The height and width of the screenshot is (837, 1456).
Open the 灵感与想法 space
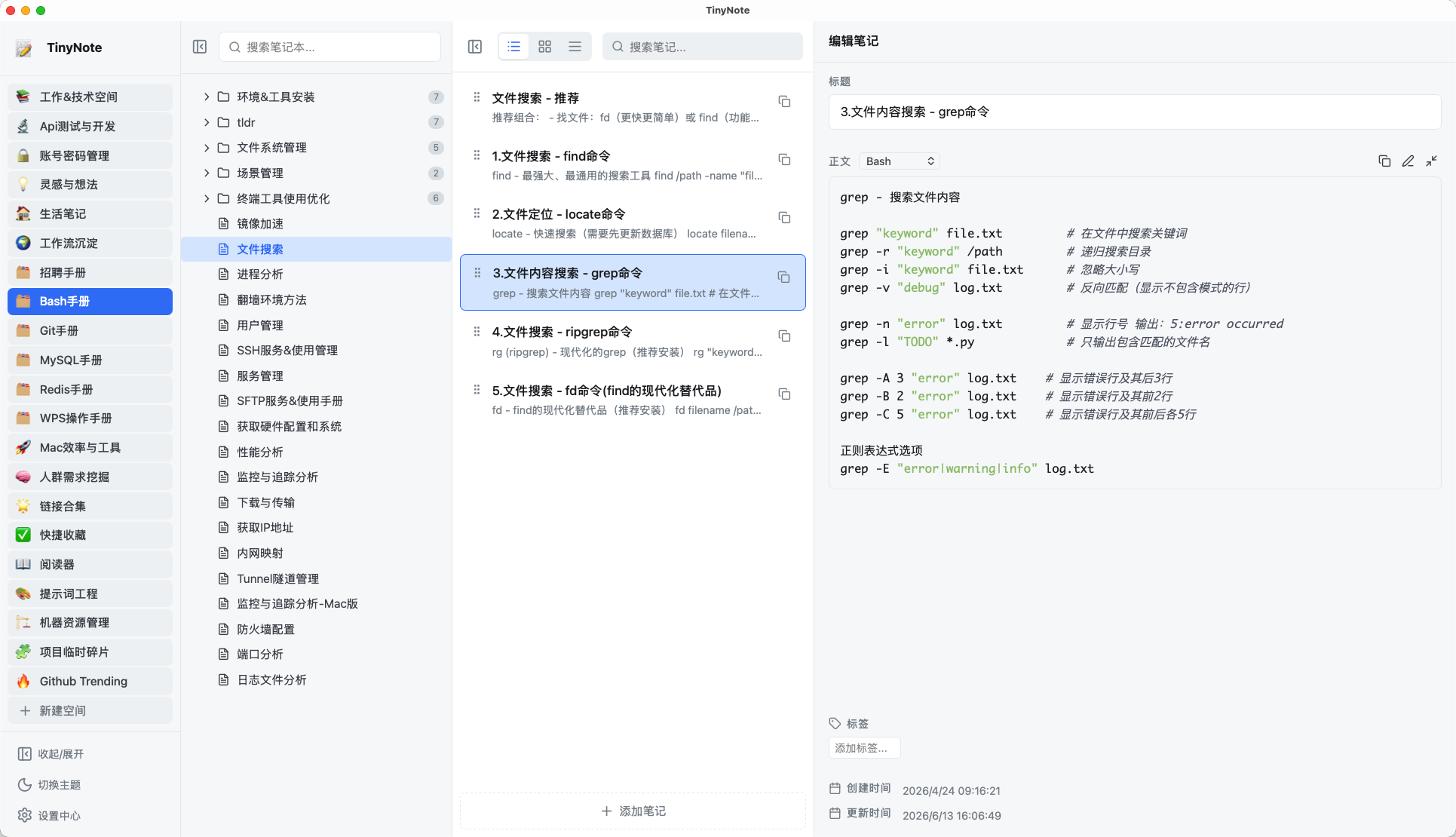[90, 184]
